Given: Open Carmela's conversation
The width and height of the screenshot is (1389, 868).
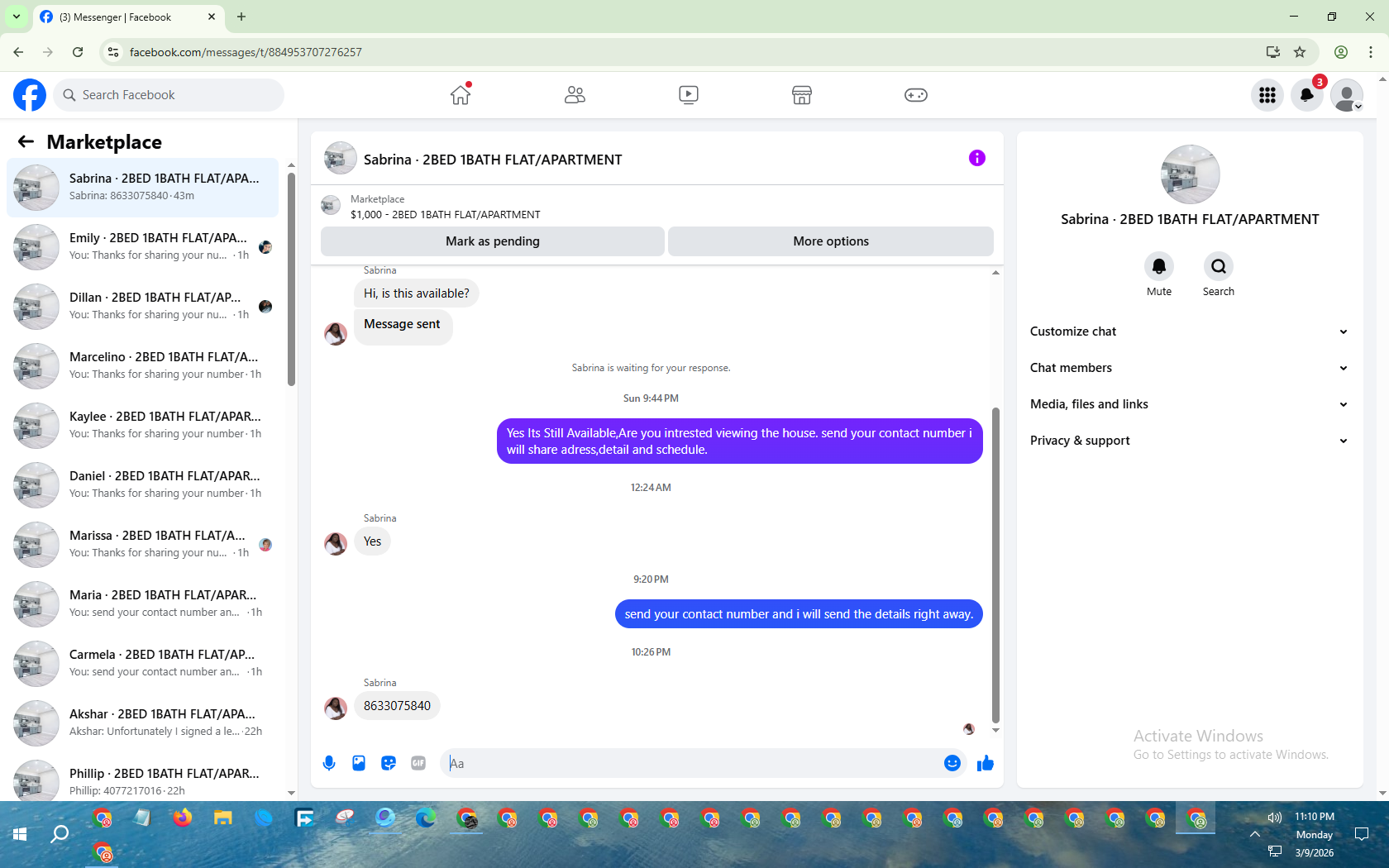Looking at the screenshot, I should click(142, 663).
